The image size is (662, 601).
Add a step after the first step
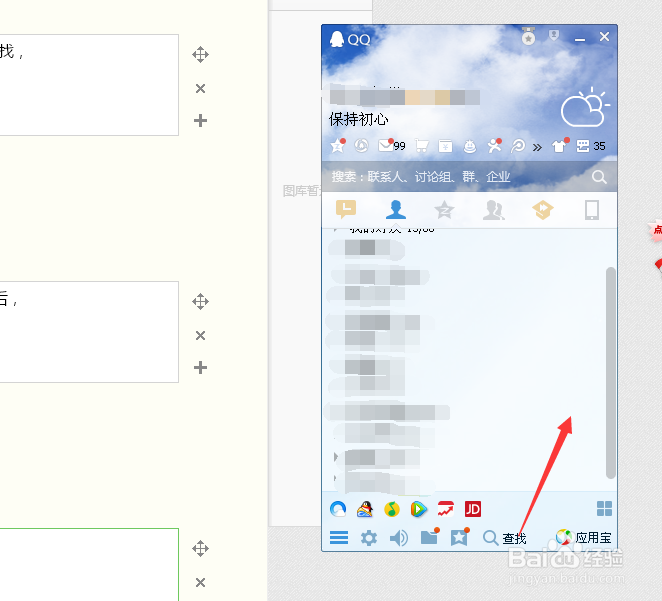(x=200, y=121)
